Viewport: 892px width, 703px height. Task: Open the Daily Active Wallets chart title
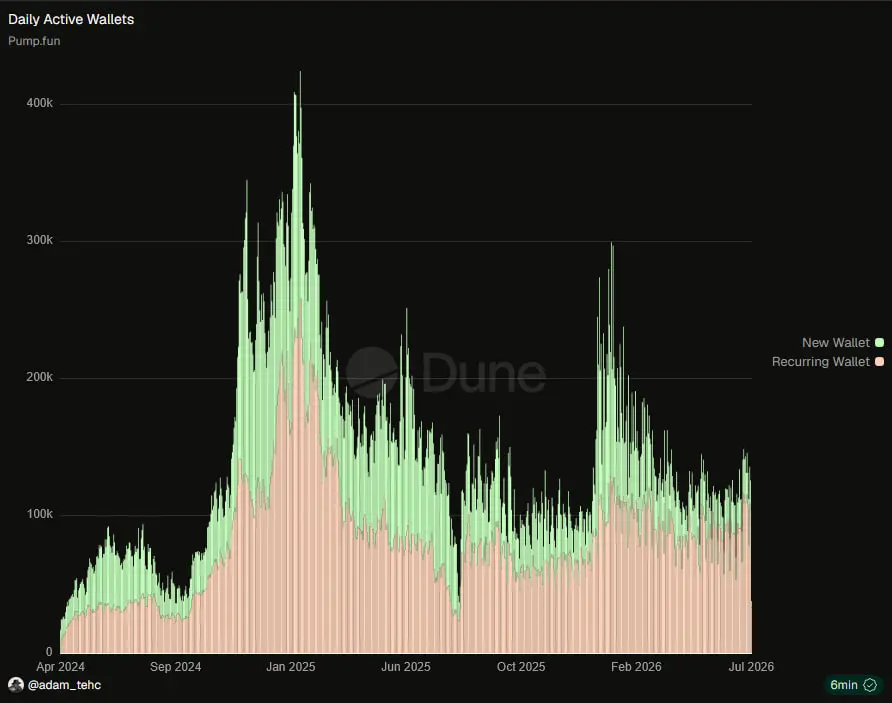(x=71, y=19)
